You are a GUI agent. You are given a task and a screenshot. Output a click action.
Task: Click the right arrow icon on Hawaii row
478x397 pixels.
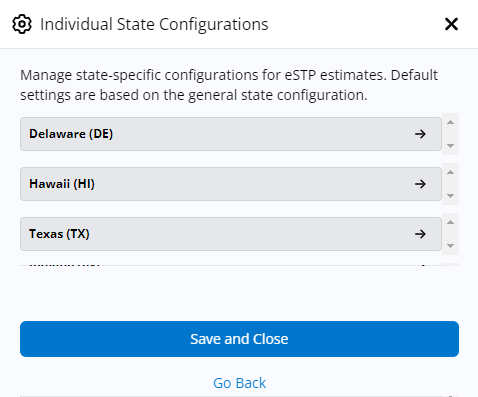[x=420, y=184]
